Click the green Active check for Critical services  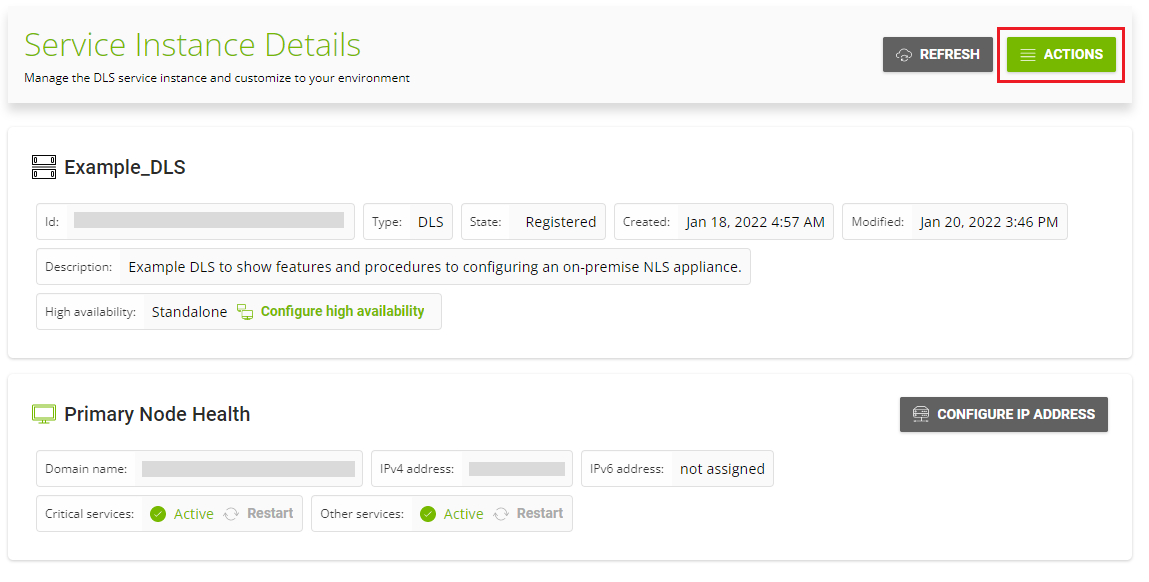(x=158, y=513)
